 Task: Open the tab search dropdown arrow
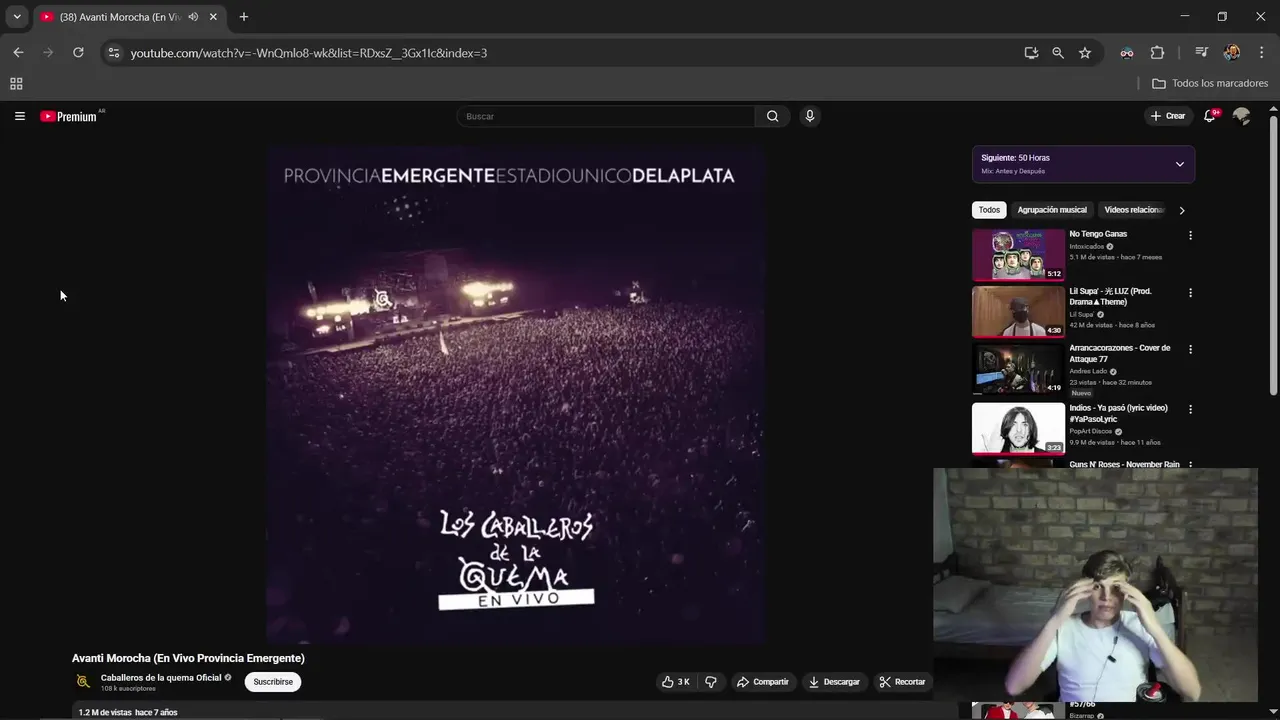click(x=17, y=17)
